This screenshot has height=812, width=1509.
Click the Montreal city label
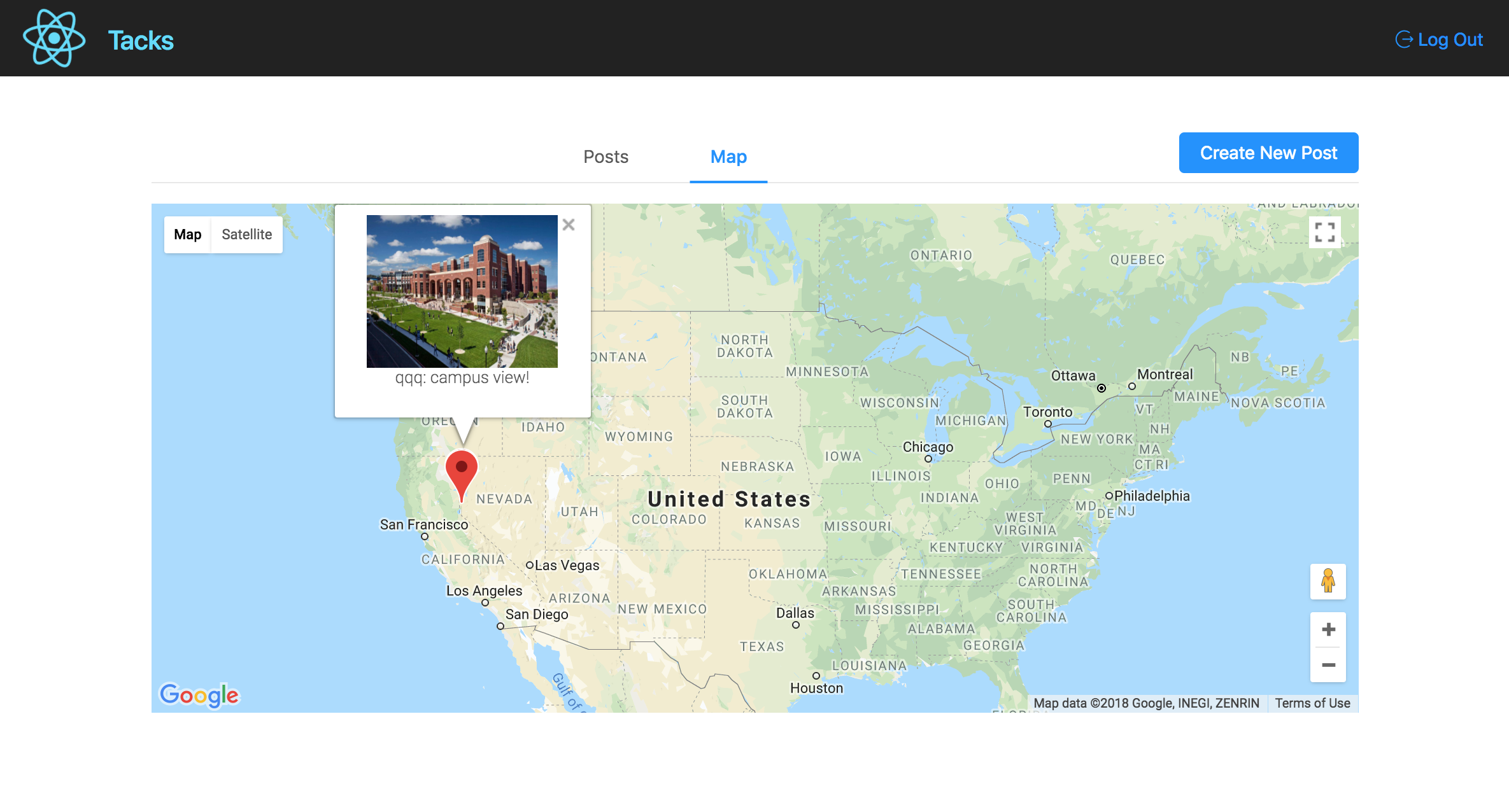(1165, 374)
